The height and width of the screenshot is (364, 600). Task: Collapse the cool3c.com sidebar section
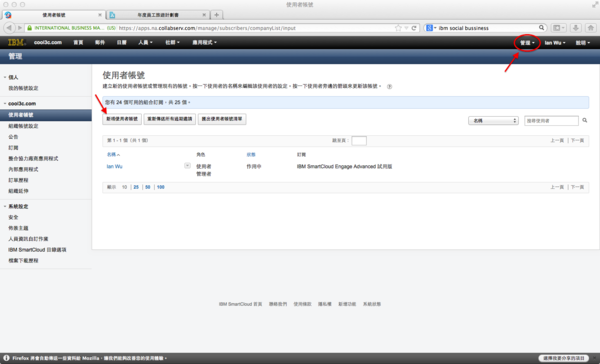point(5,103)
